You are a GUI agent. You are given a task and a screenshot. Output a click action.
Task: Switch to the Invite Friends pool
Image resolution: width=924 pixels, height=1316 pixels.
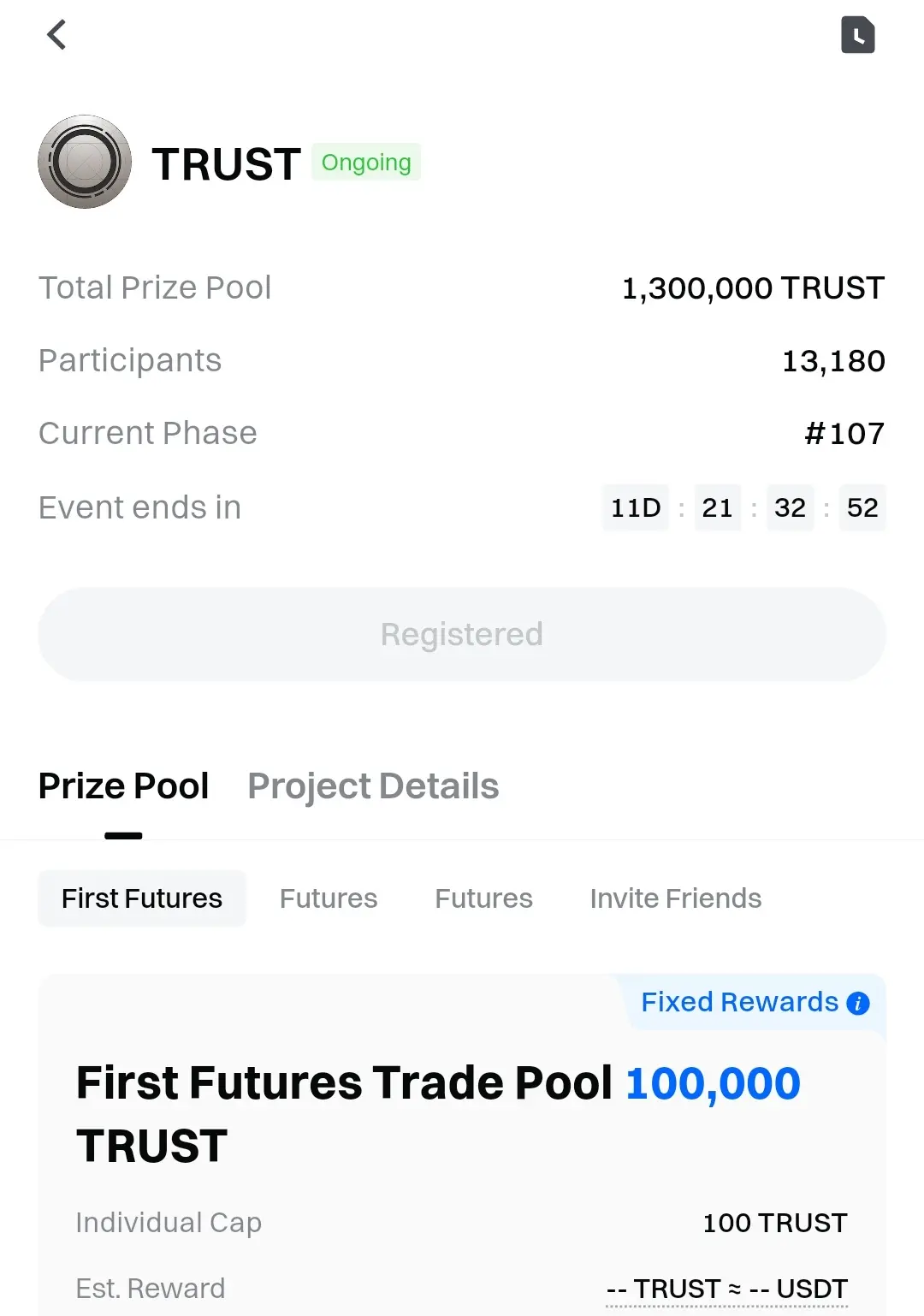click(x=676, y=898)
